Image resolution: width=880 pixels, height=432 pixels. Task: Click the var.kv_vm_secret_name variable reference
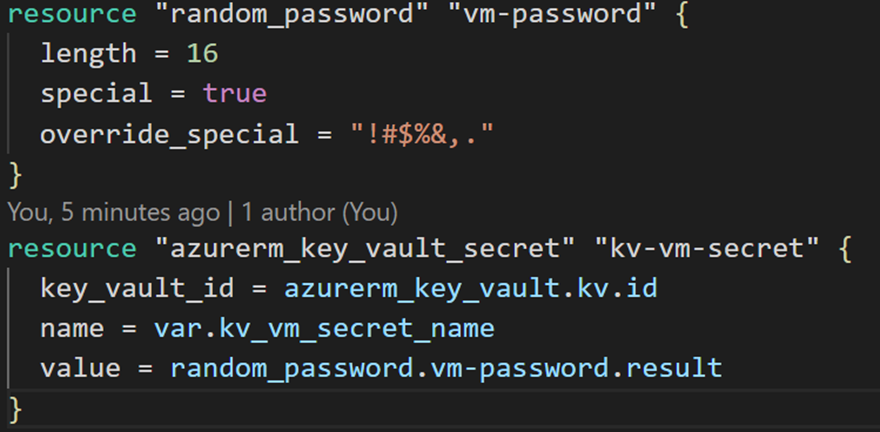(324, 328)
